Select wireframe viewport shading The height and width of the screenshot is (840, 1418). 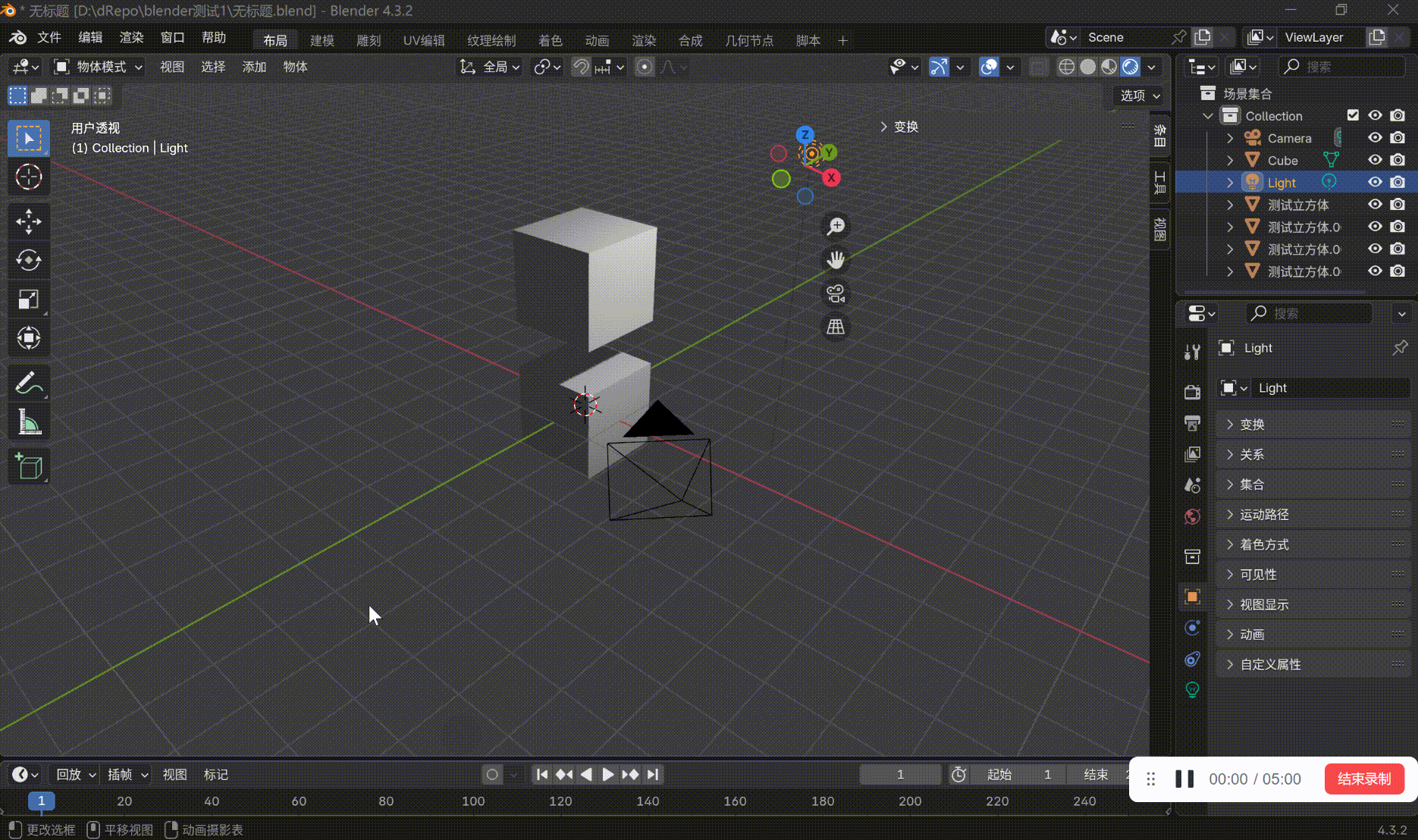pos(1066,67)
